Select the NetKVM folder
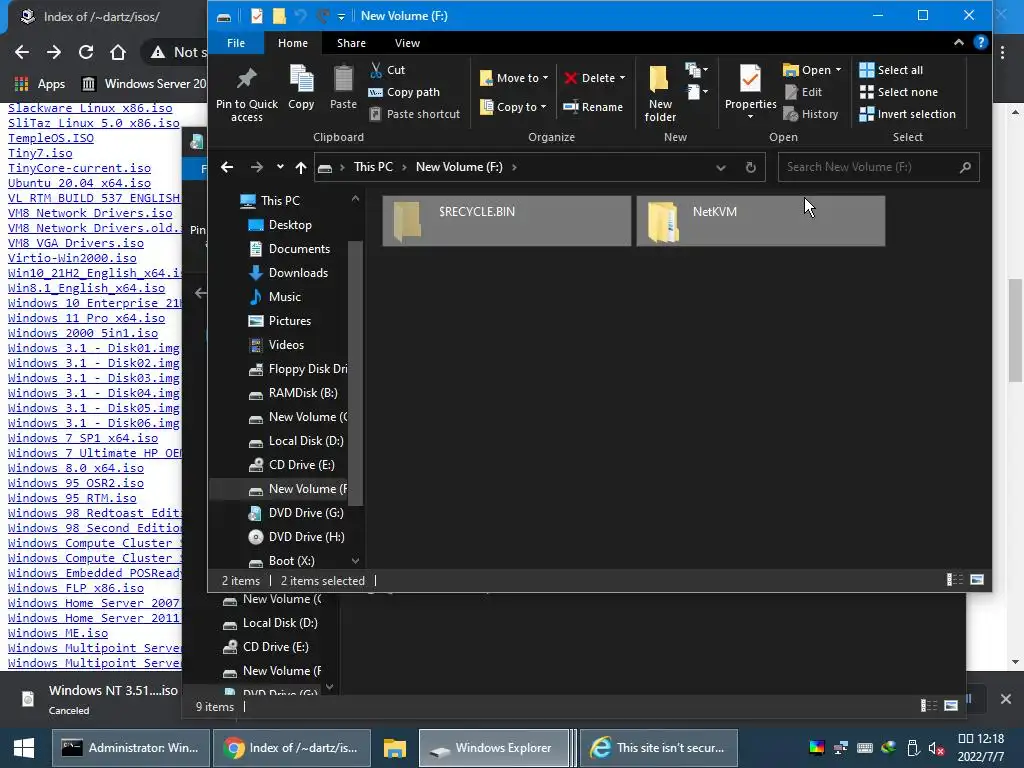1024x768 pixels. point(761,221)
